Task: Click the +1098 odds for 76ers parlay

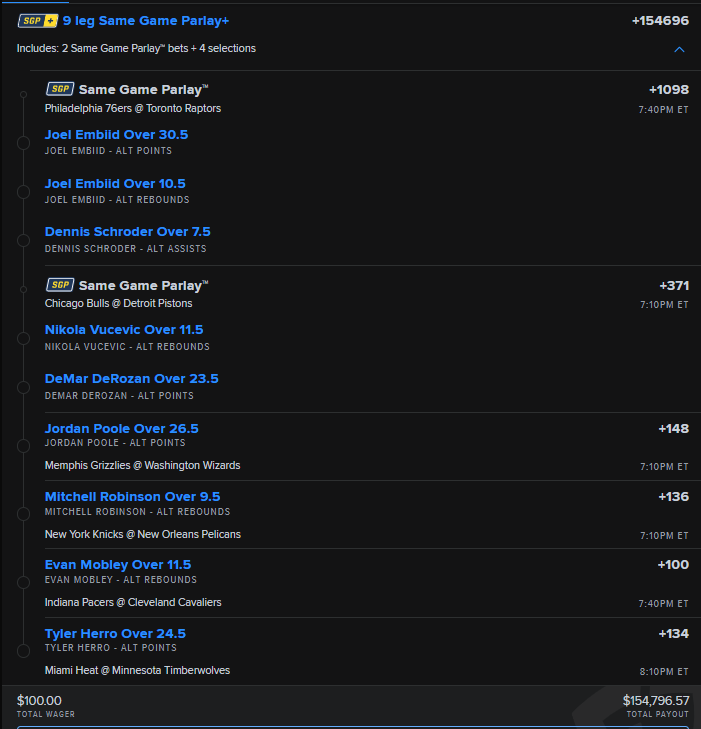Action: coord(668,90)
